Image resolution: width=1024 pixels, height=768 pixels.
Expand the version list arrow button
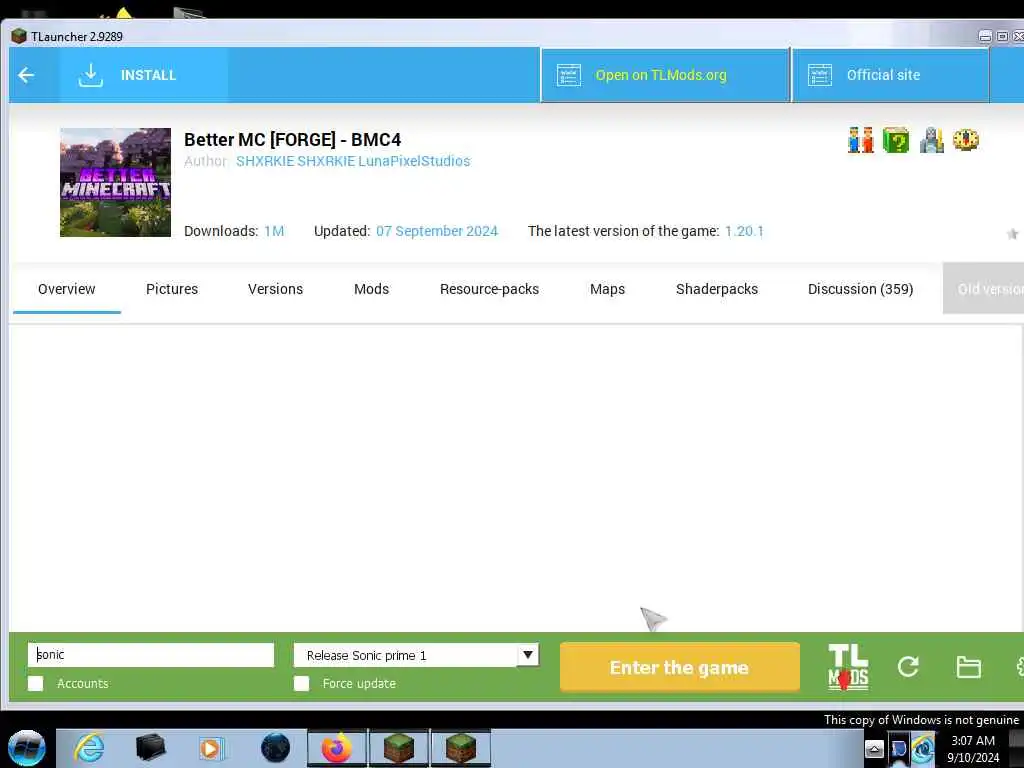coord(528,655)
